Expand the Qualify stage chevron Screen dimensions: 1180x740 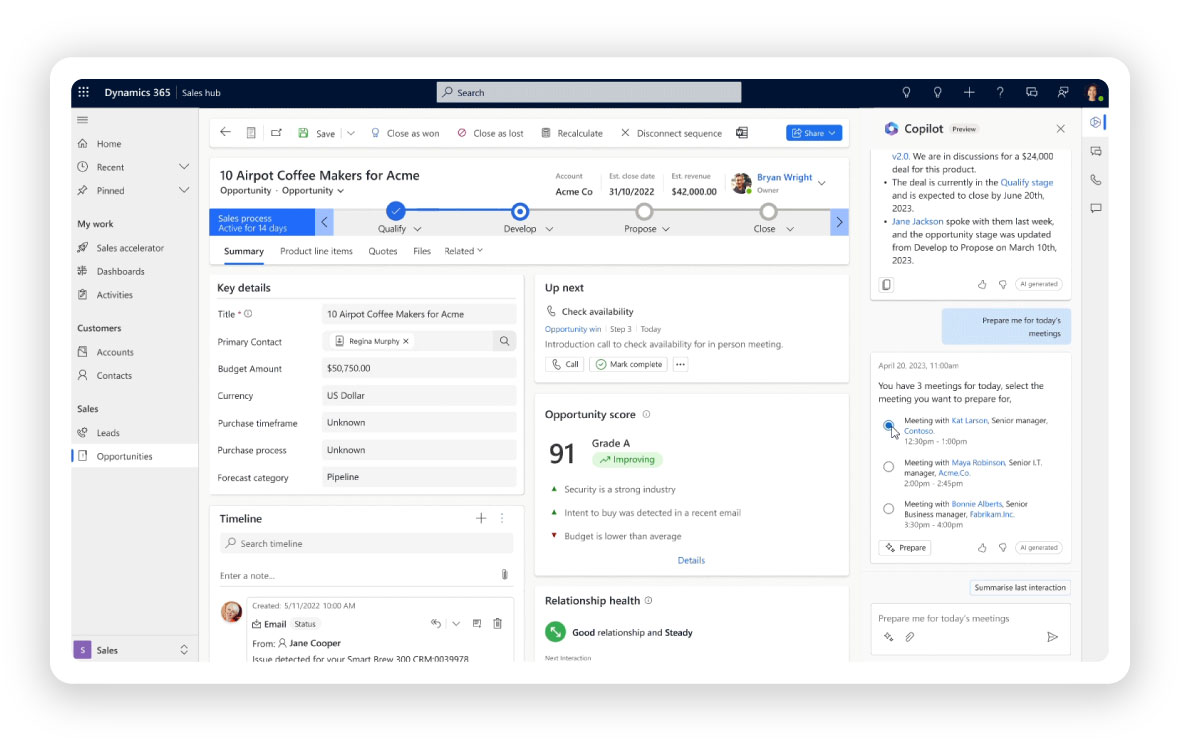(418, 229)
